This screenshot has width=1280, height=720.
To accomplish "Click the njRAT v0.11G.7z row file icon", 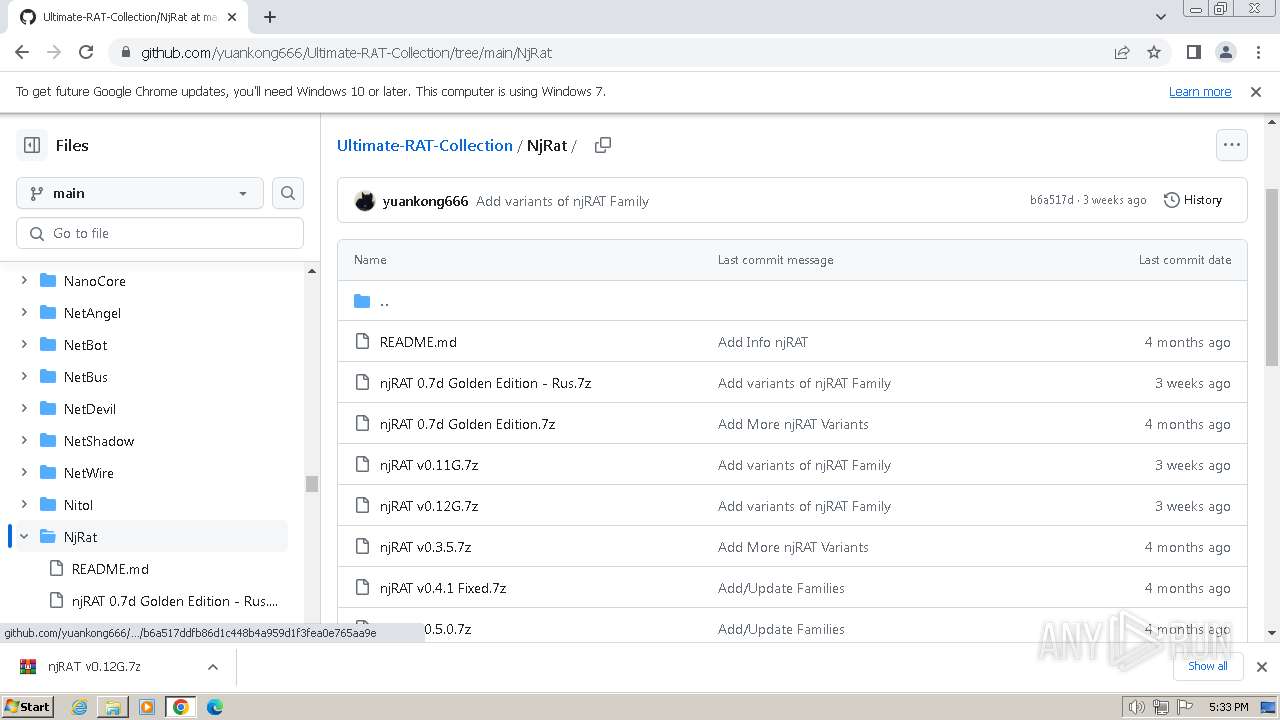I will click(362, 465).
